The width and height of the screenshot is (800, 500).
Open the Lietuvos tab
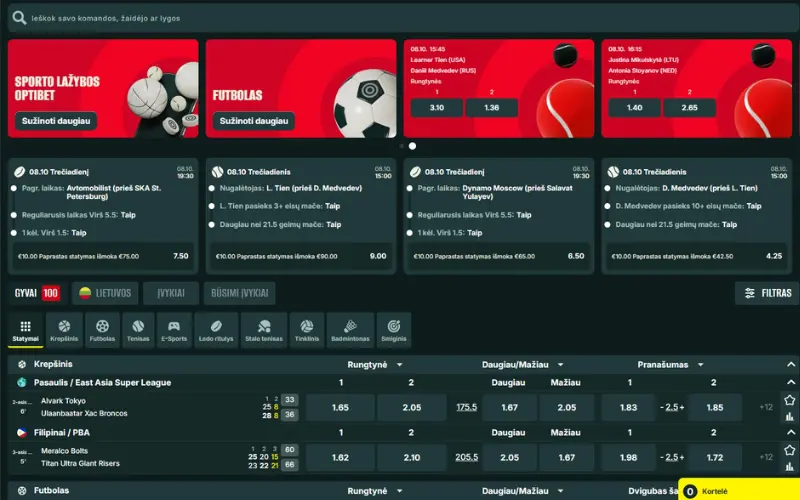105,293
